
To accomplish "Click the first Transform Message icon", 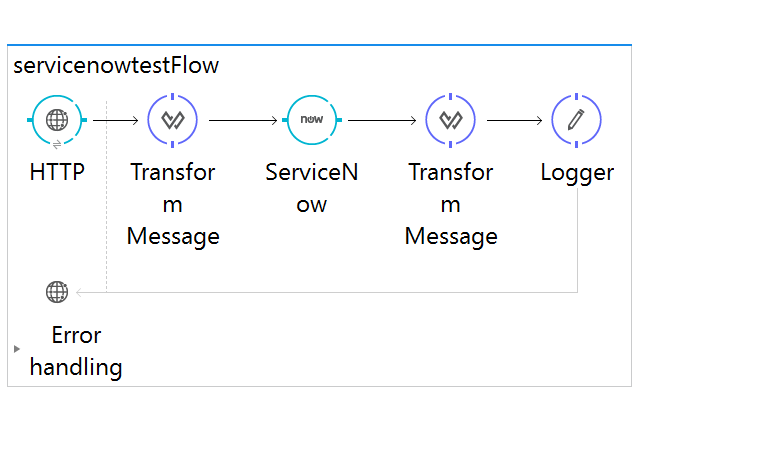I will click(x=173, y=120).
